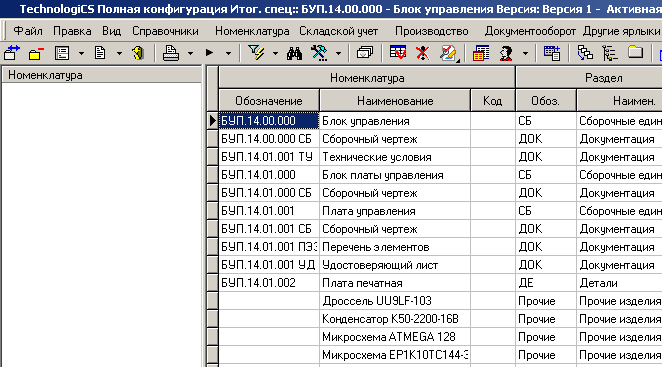The image size is (662, 367).
Task: Open dropdown arrow next to form list icon
Action: pyautogui.click(x=81, y=54)
